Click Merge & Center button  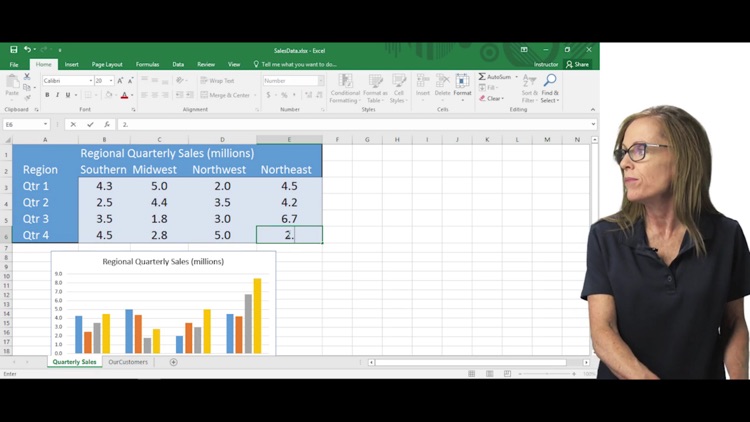[225, 95]
